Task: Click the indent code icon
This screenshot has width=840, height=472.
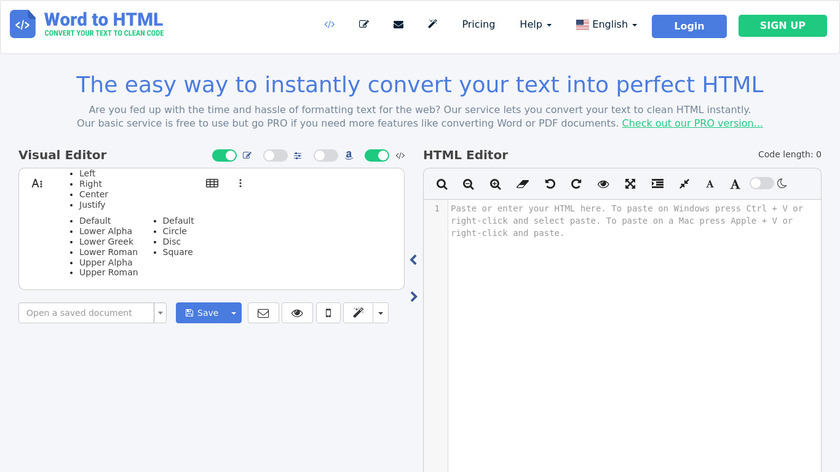Action: 657,184
